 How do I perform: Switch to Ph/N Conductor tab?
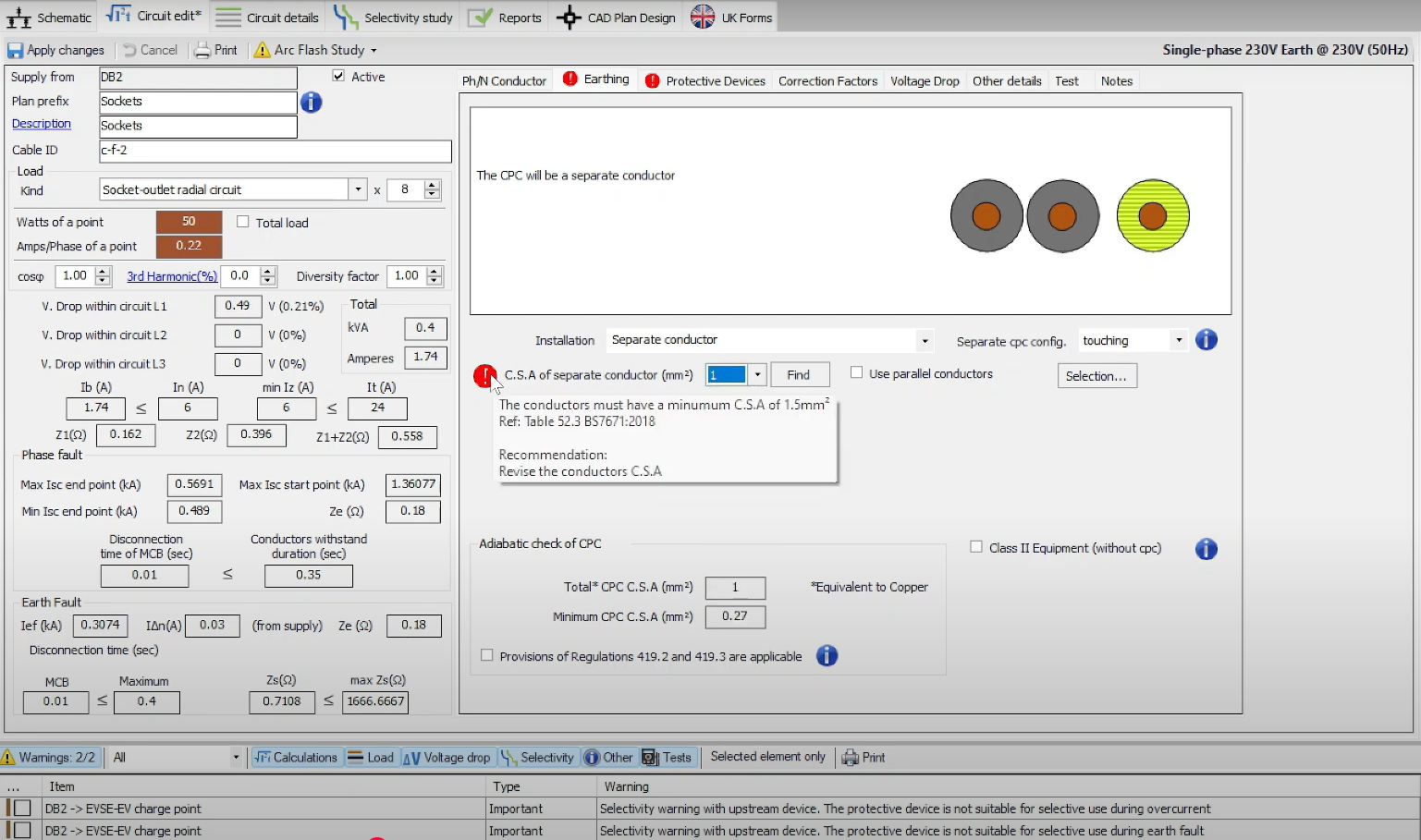click(x=504, y=81)
